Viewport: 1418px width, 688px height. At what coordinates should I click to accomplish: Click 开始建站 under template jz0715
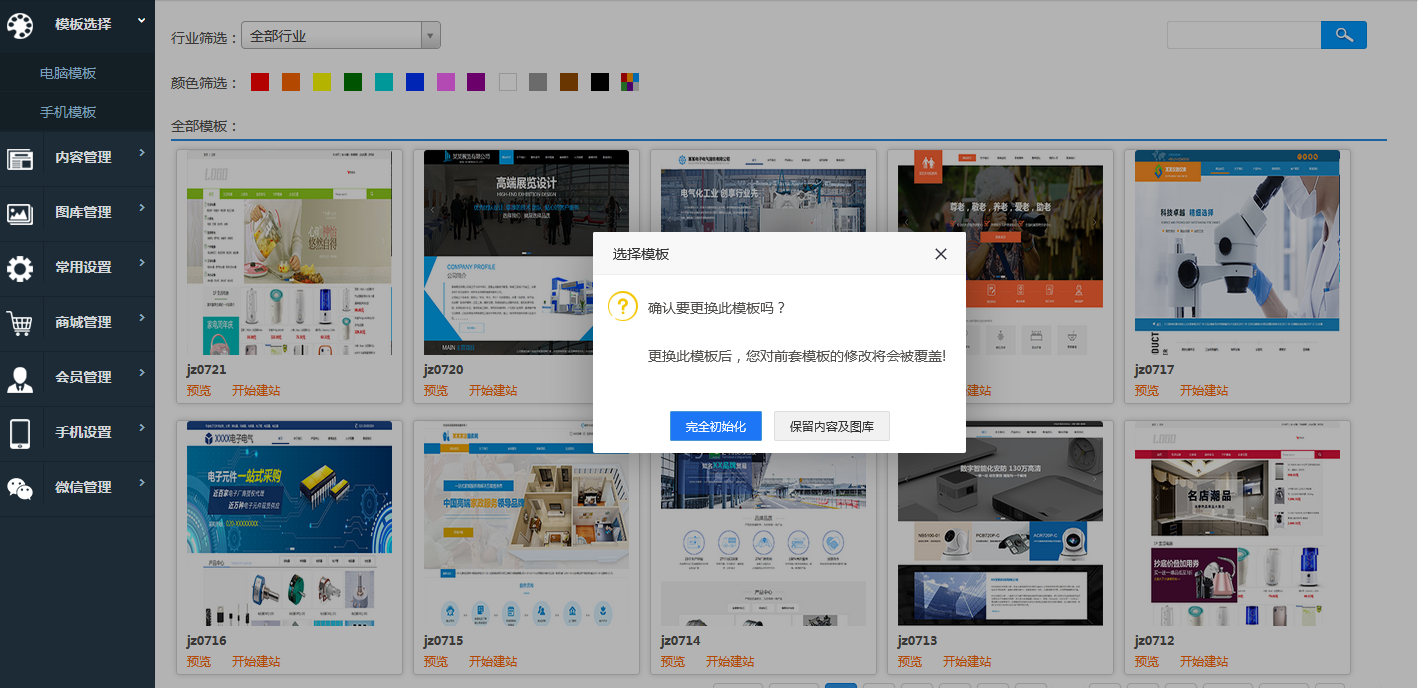(493, 662)
